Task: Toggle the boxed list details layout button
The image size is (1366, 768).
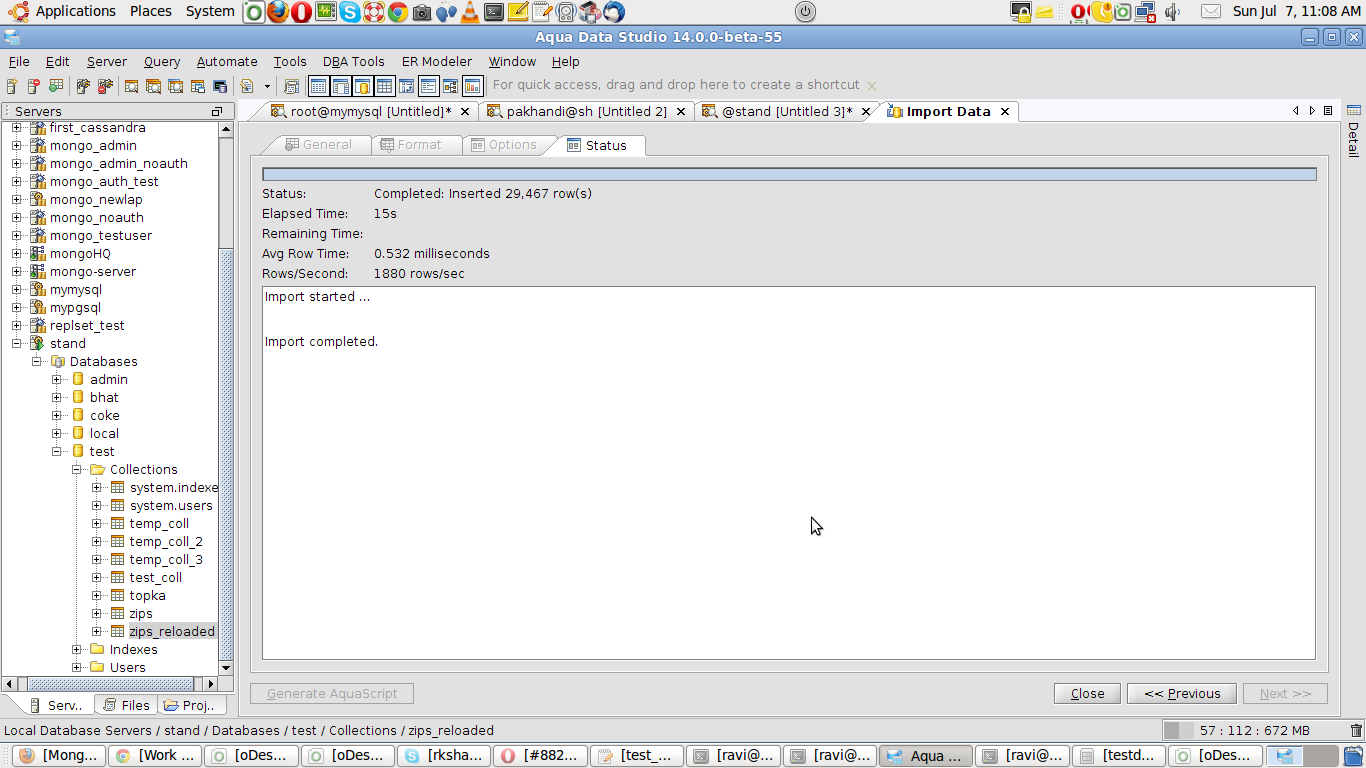Action: 428,86
